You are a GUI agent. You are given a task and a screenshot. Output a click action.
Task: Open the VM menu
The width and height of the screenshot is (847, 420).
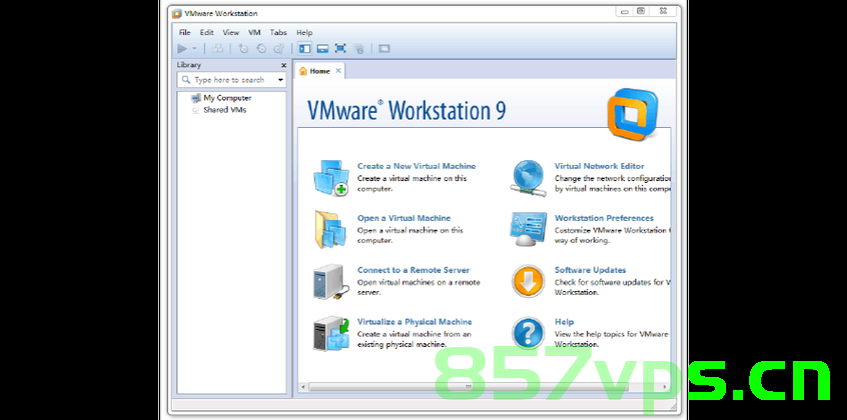point(254,32)
